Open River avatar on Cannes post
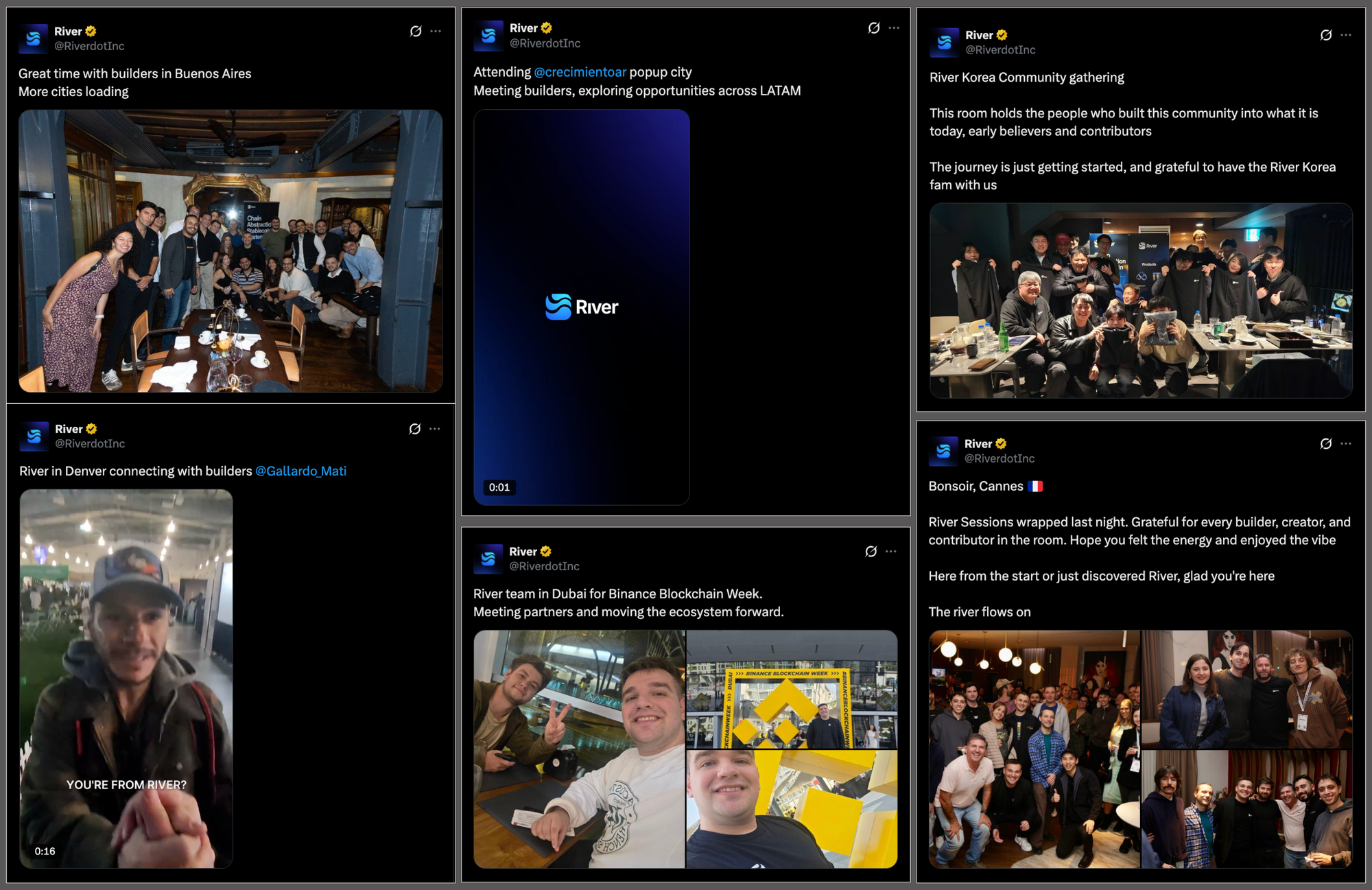This screenshot has width=1372, height=890. click(x=943, y=451)
